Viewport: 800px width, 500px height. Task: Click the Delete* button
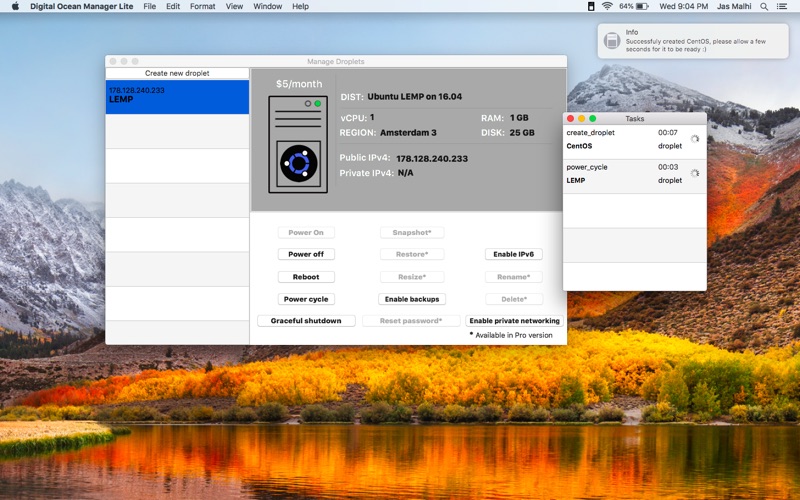514,299
